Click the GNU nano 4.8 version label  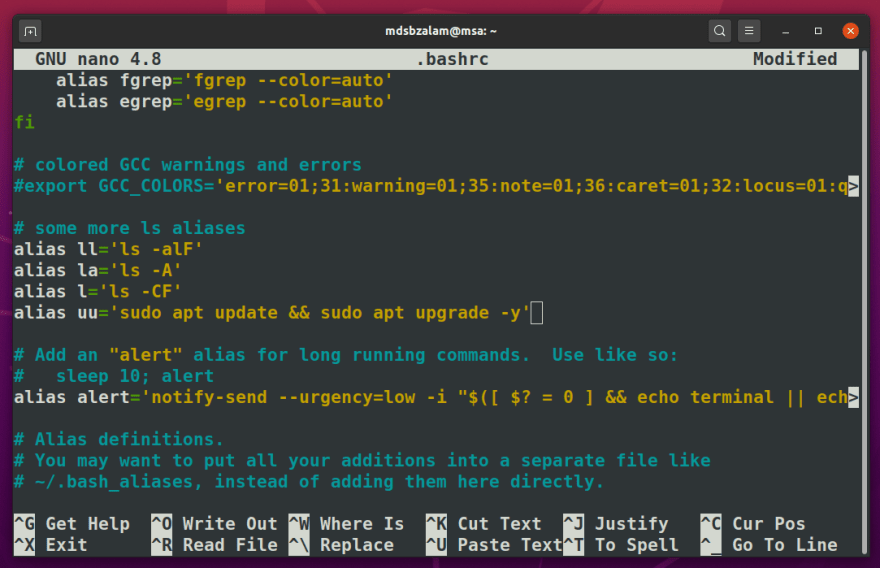(98, 59)
